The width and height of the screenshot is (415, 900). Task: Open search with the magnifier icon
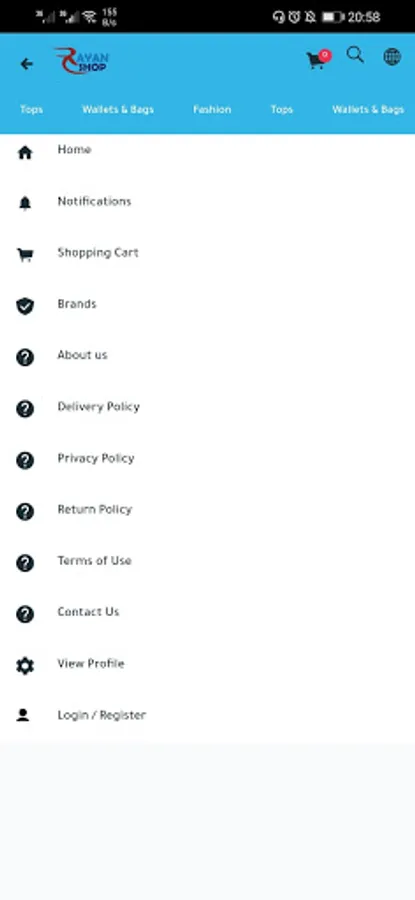(x=355, y=55)
